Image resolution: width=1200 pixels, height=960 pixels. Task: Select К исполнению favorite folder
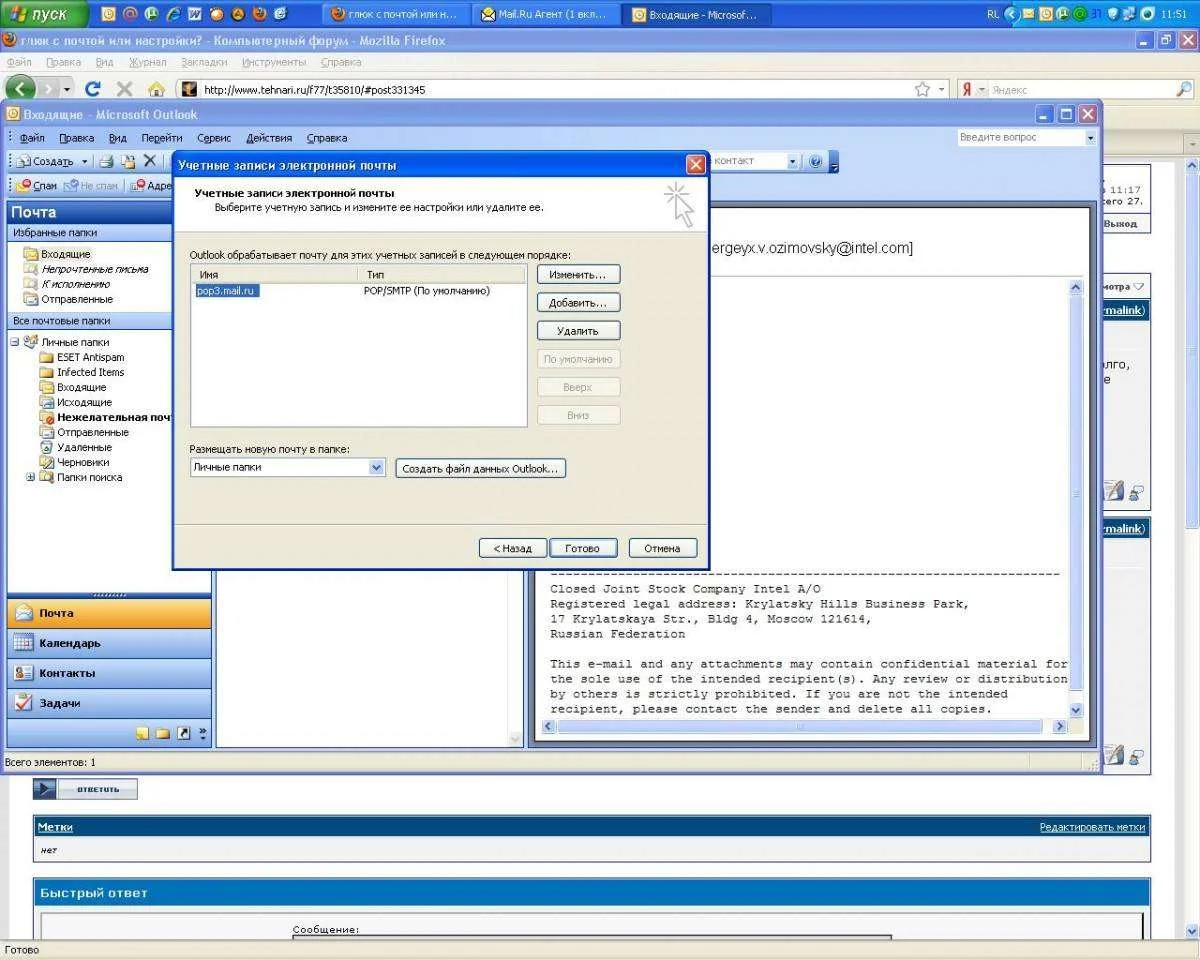point(67,284)
